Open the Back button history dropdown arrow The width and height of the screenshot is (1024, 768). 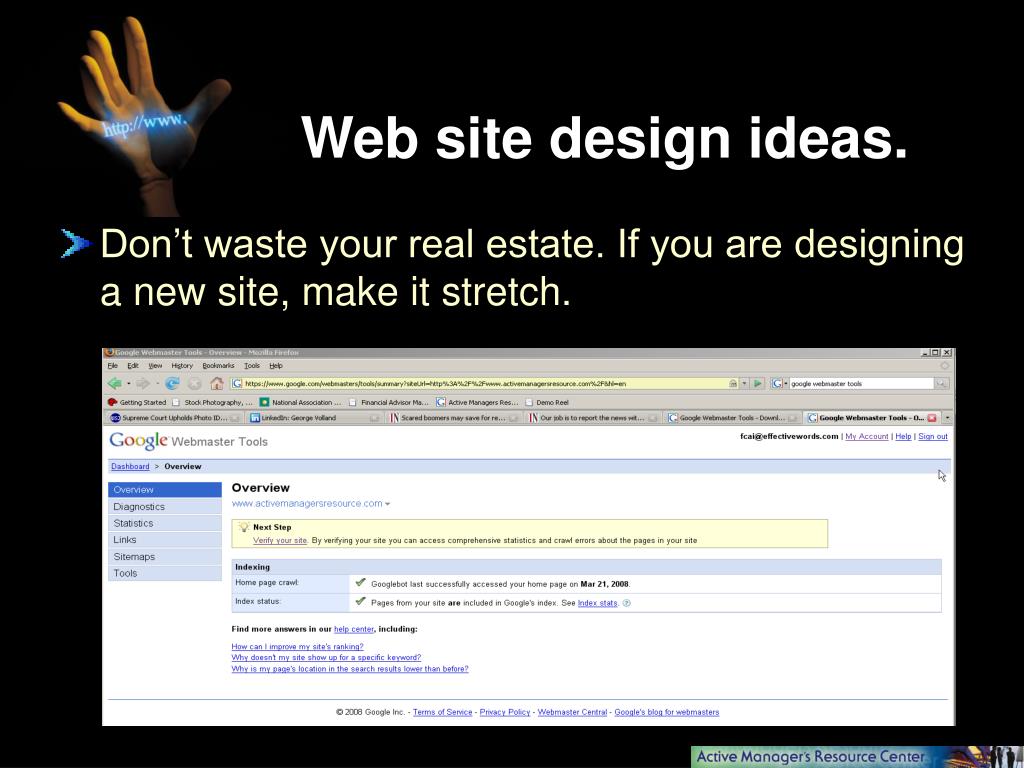[x=129, y=383]
